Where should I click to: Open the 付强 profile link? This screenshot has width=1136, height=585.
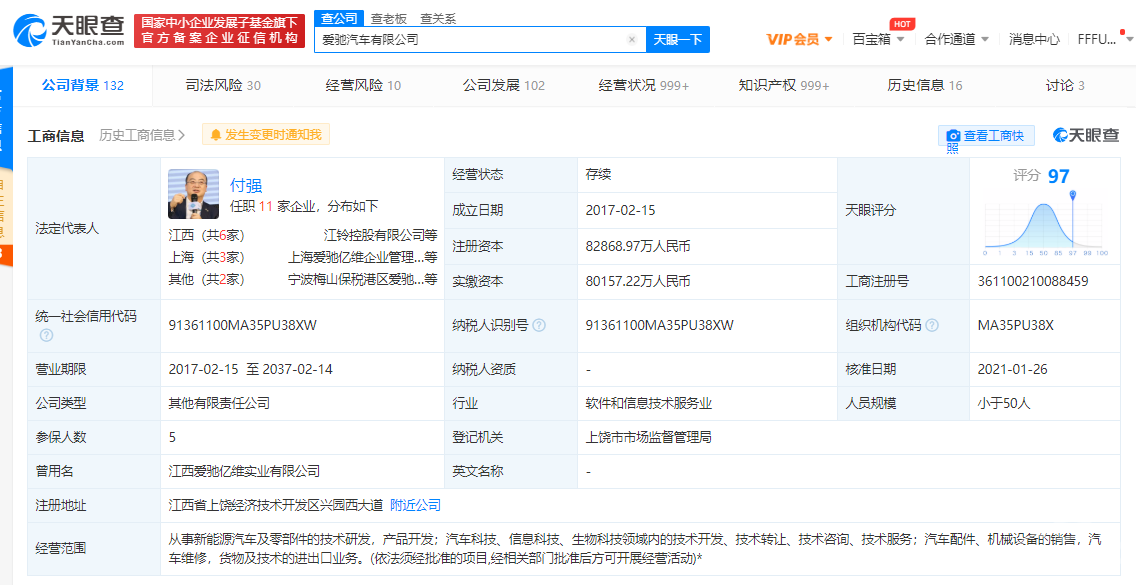click(x=246, y=186)
